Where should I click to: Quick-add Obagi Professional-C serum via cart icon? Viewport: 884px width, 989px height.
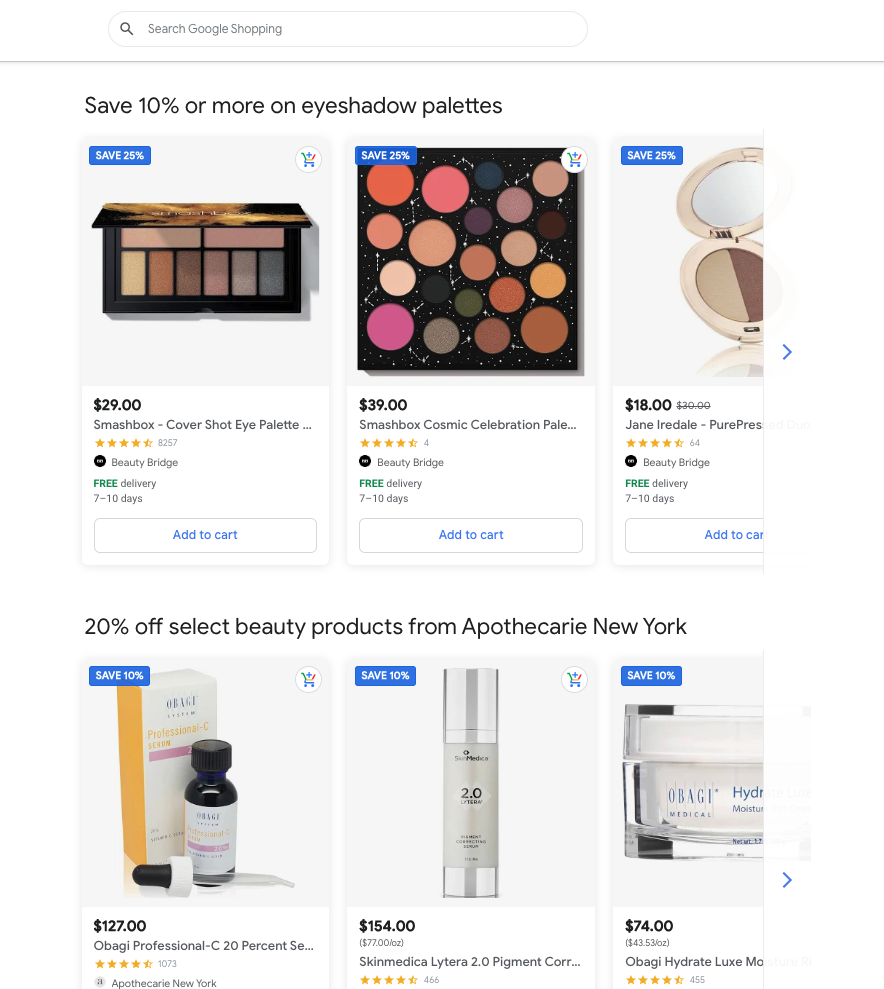308,679
